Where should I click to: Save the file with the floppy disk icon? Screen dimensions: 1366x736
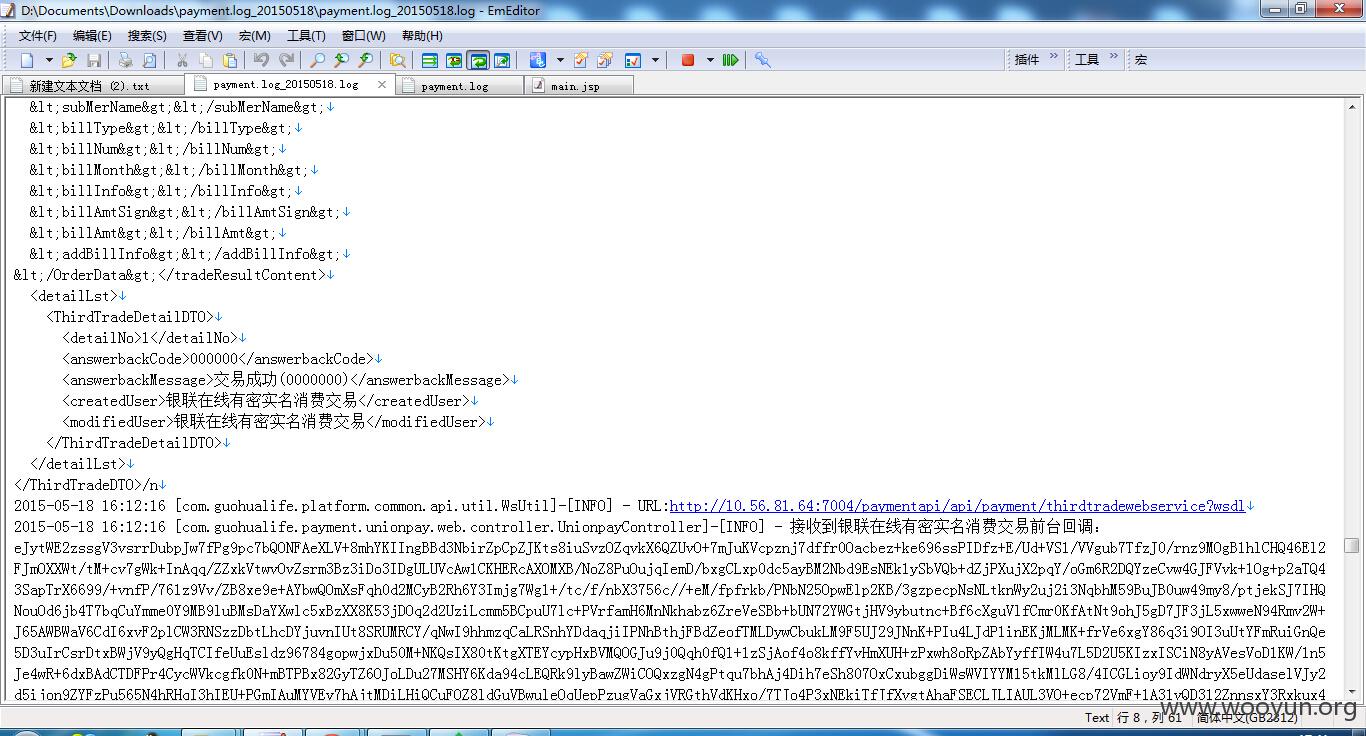point(94,60)
